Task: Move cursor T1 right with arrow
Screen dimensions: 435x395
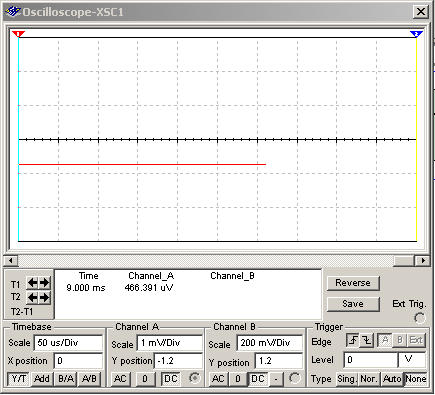Action: tap(45, 283)
